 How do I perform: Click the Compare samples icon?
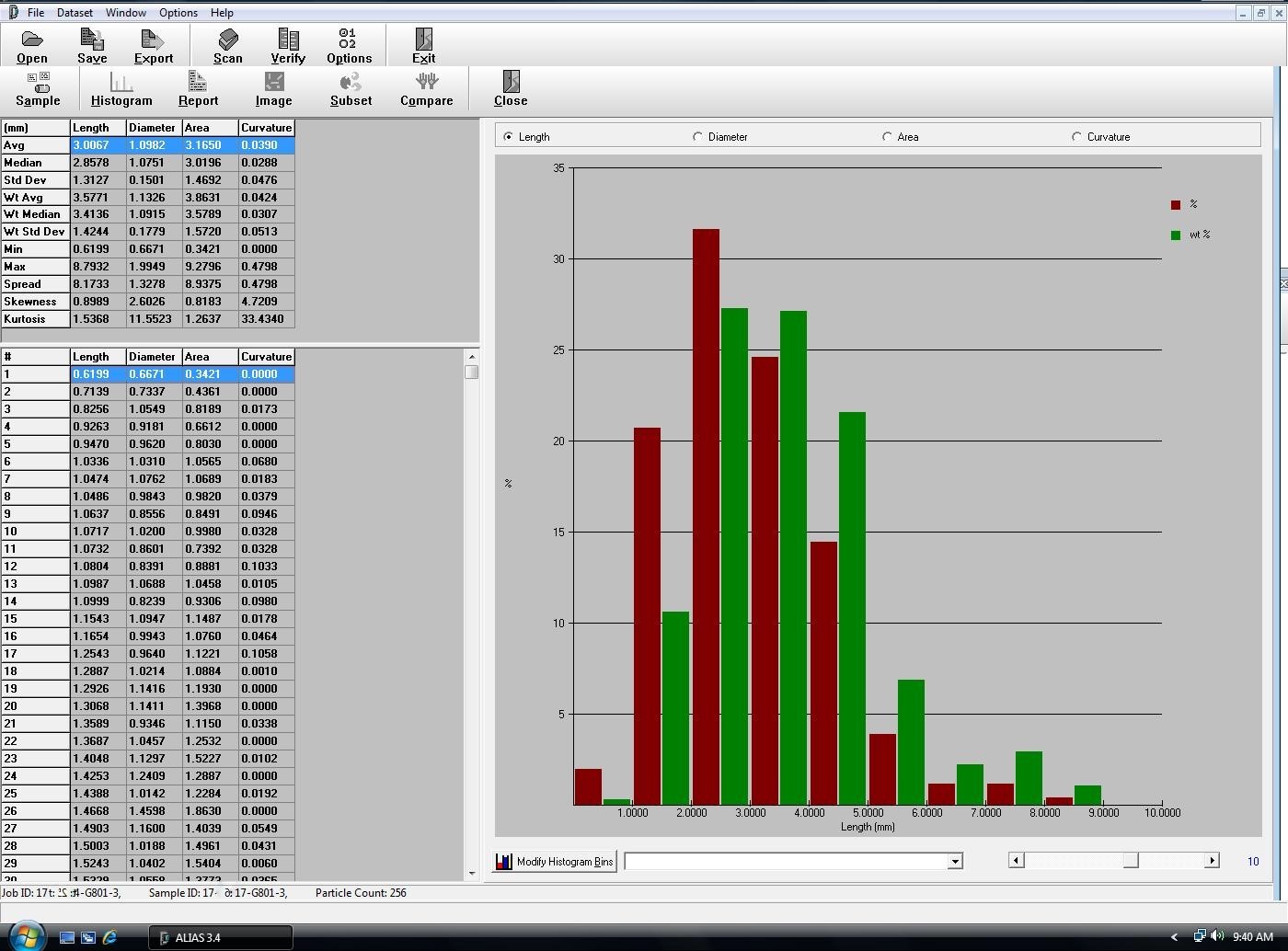(x=426, y=83)
